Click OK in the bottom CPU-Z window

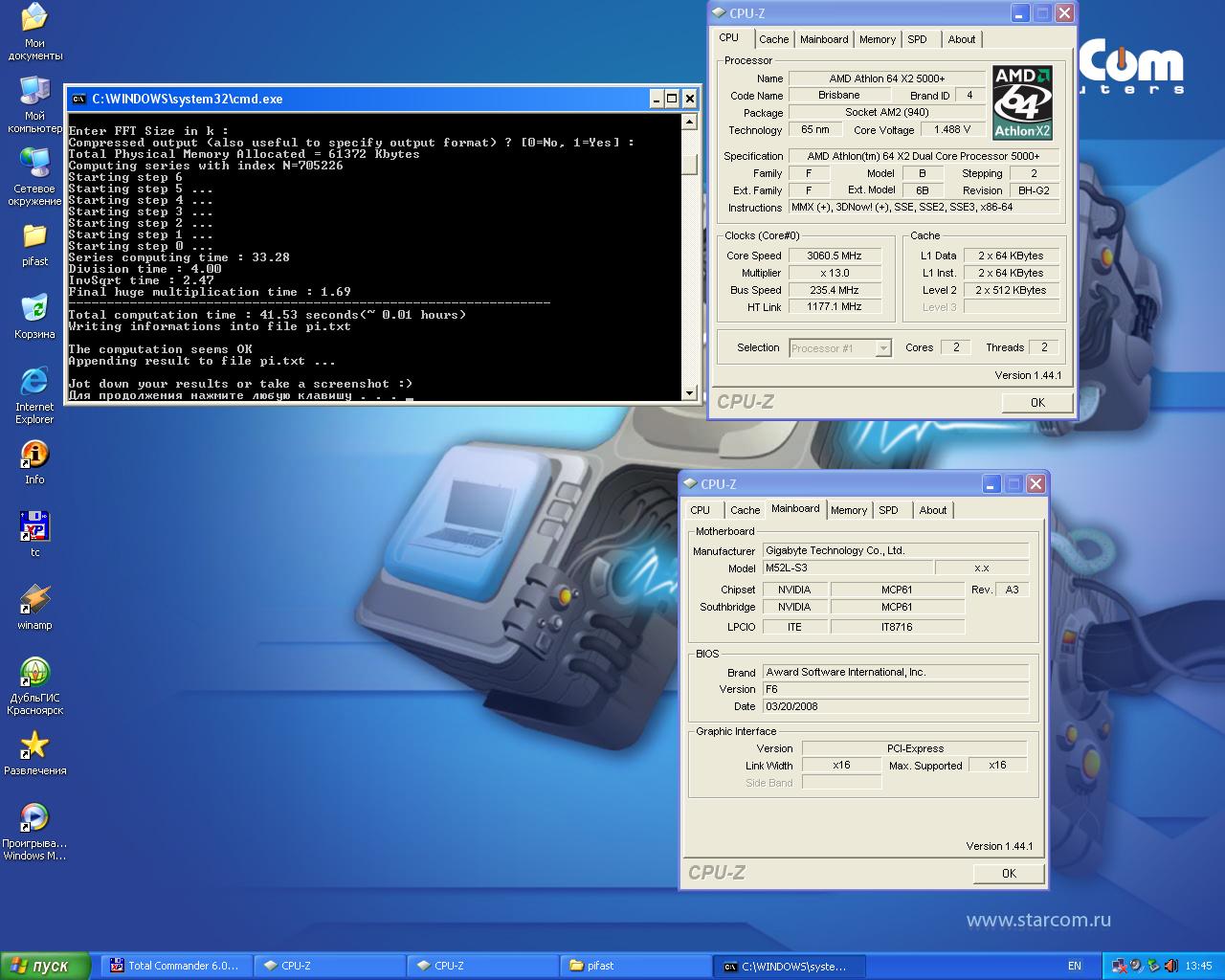click(1009, 874)
